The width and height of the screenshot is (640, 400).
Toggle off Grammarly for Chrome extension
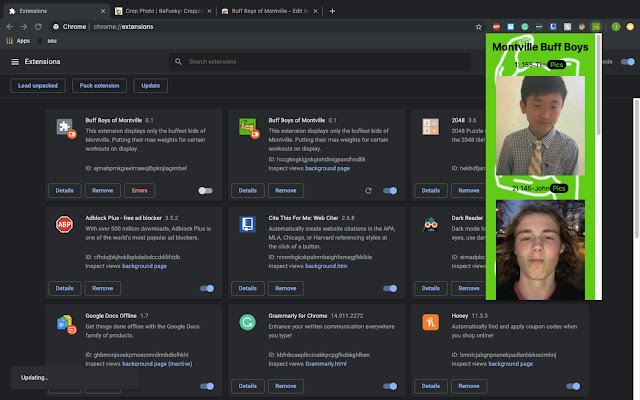(x=390, y=386)
